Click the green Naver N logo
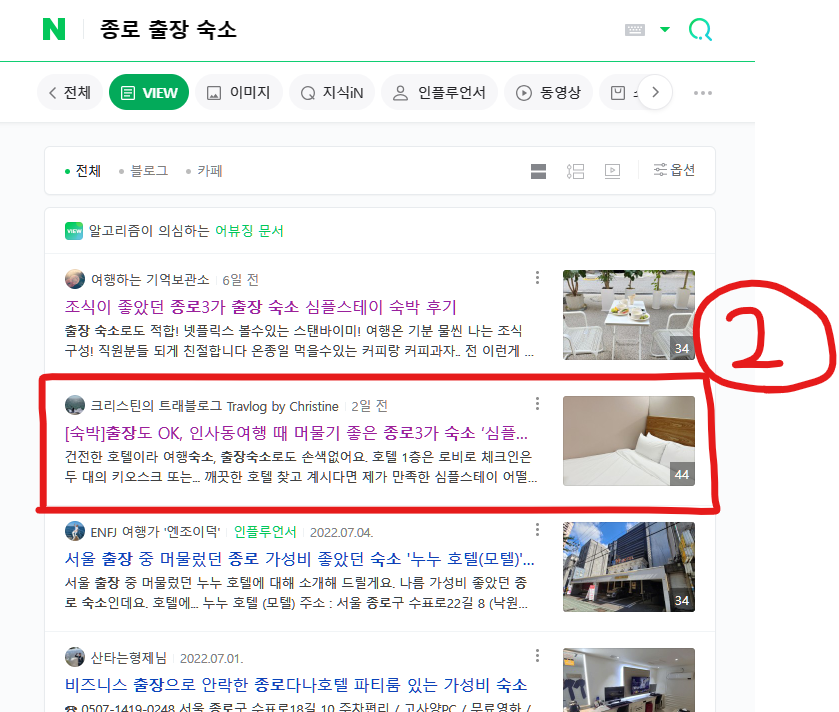 pyautogui.click(x=54, y=29)
